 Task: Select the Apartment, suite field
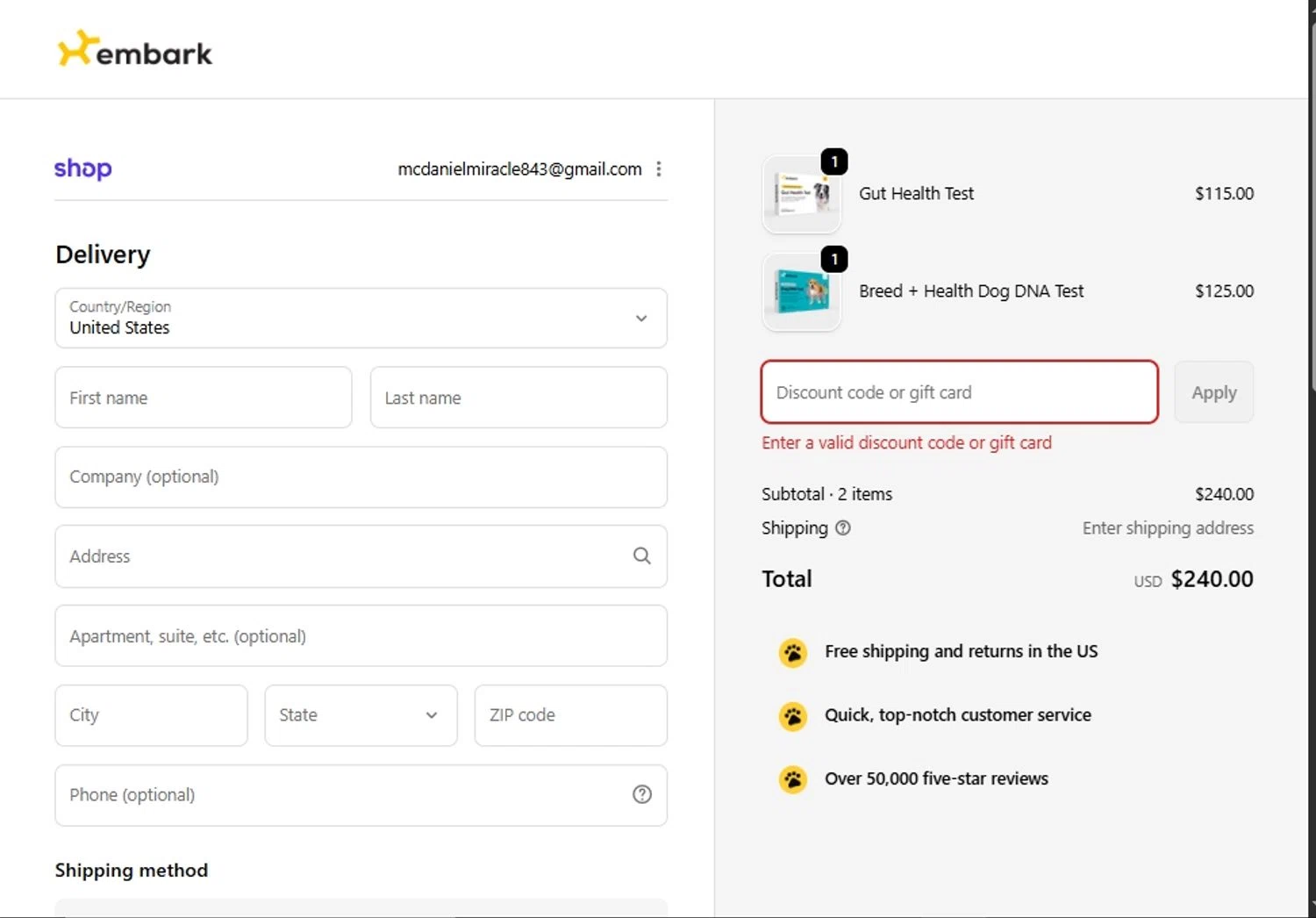pos(361,635)
